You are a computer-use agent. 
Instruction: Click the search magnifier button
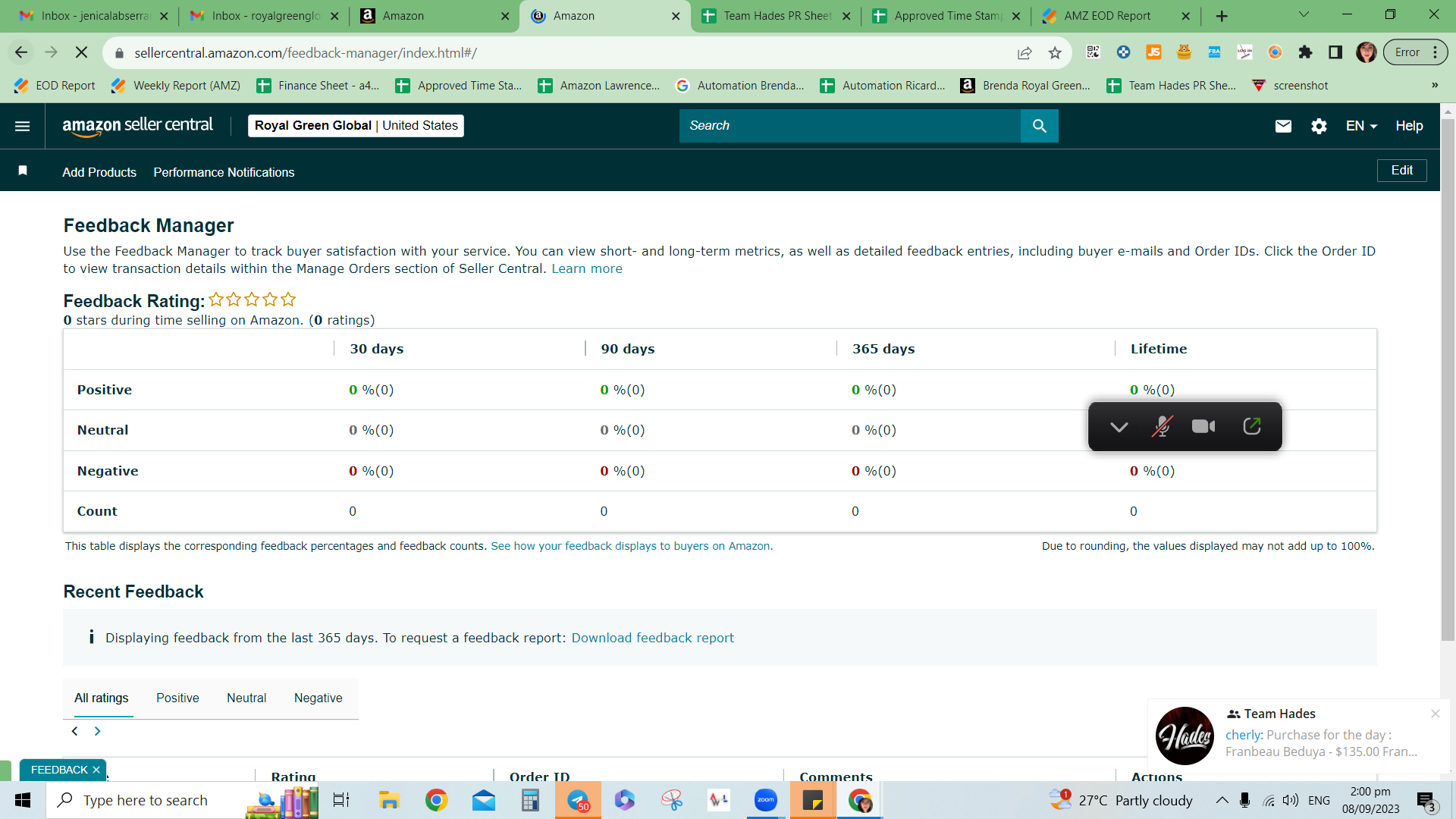pos(1039,126)
